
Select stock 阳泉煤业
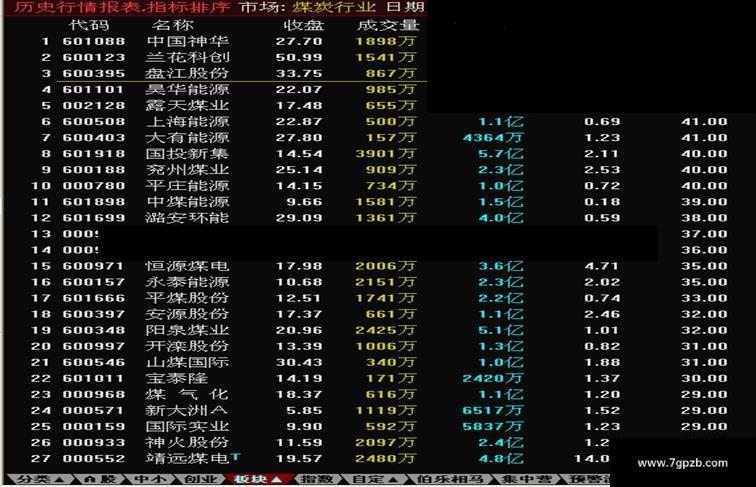(187, 330)
